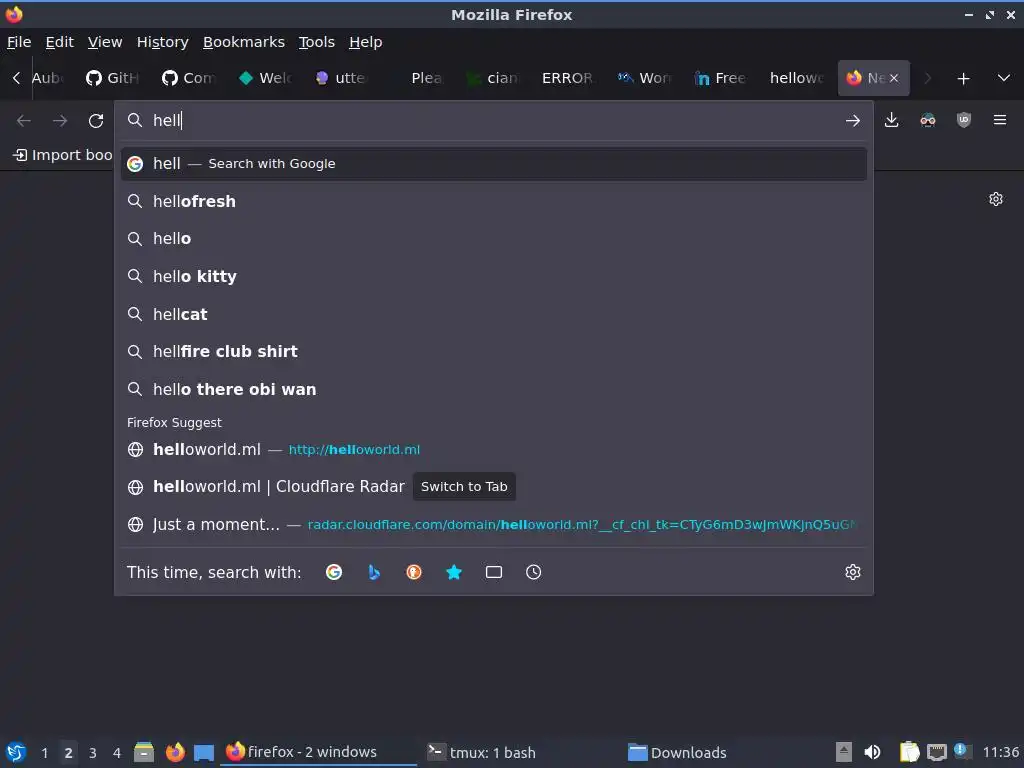Switch to the ERROR tab
The width and height of the screenshot is (1024, 768).
569,78
